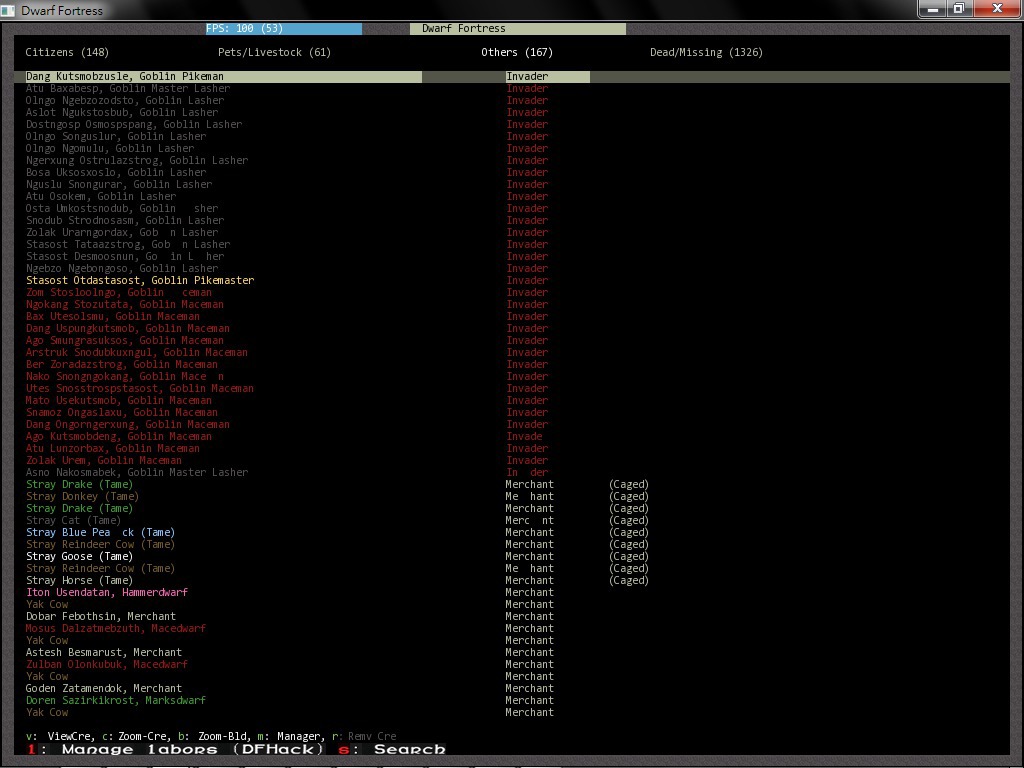Select Stray Blue Peacock (Tame)
The height and width of the screenshot is (768, 1024).
click(101, 532)
